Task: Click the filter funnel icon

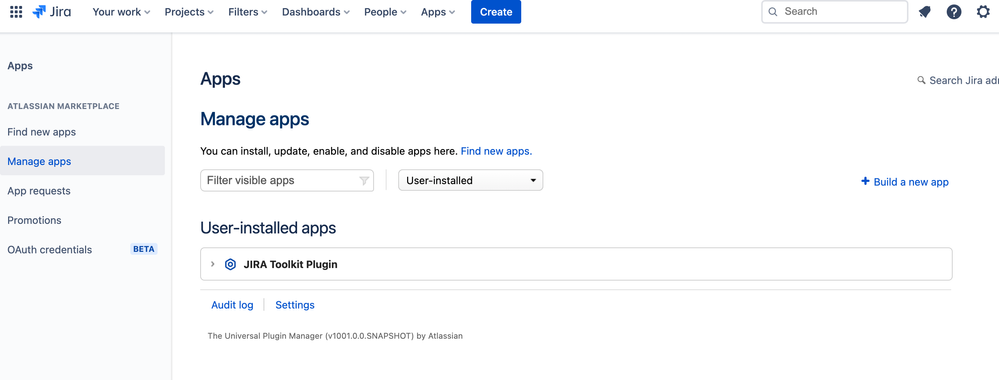Action: click(364, 180)
